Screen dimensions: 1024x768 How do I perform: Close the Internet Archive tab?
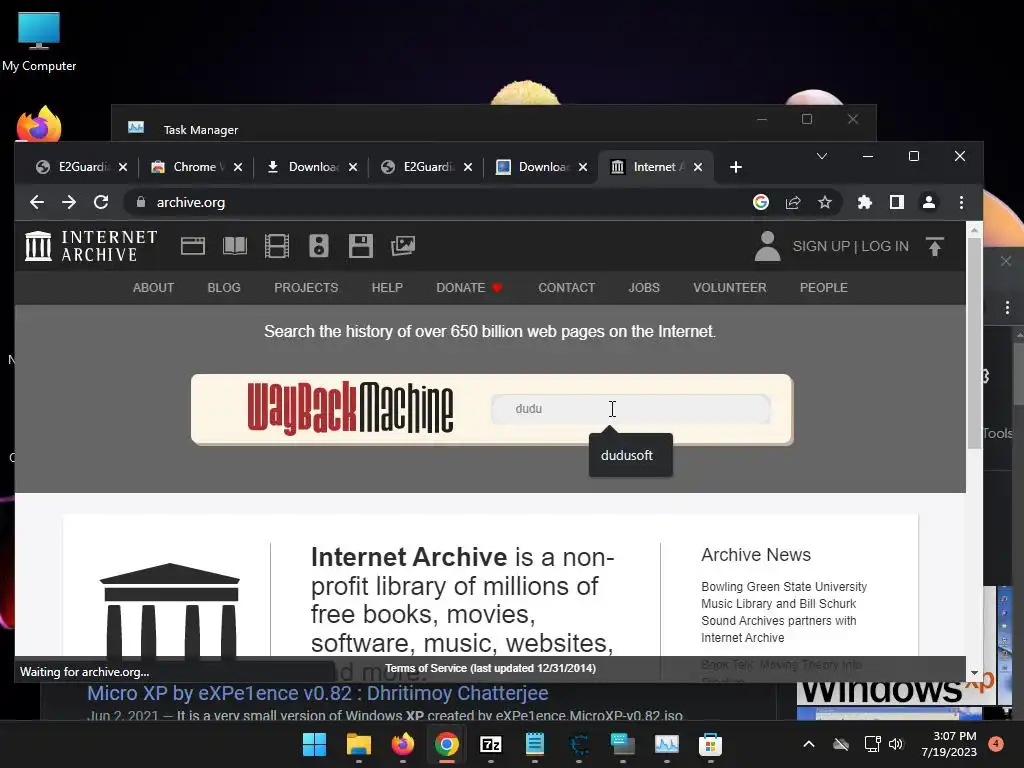pyautogui.click(x=697, y=167)
